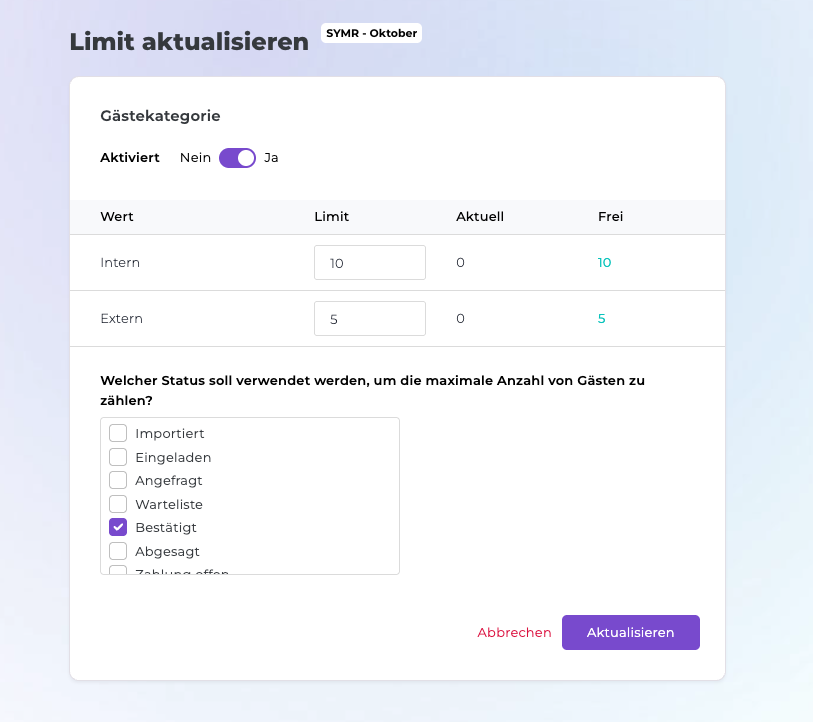Viewport: 813px width, 722px height.
Task: Check the Importiert status checkbox
Action: 118,433
